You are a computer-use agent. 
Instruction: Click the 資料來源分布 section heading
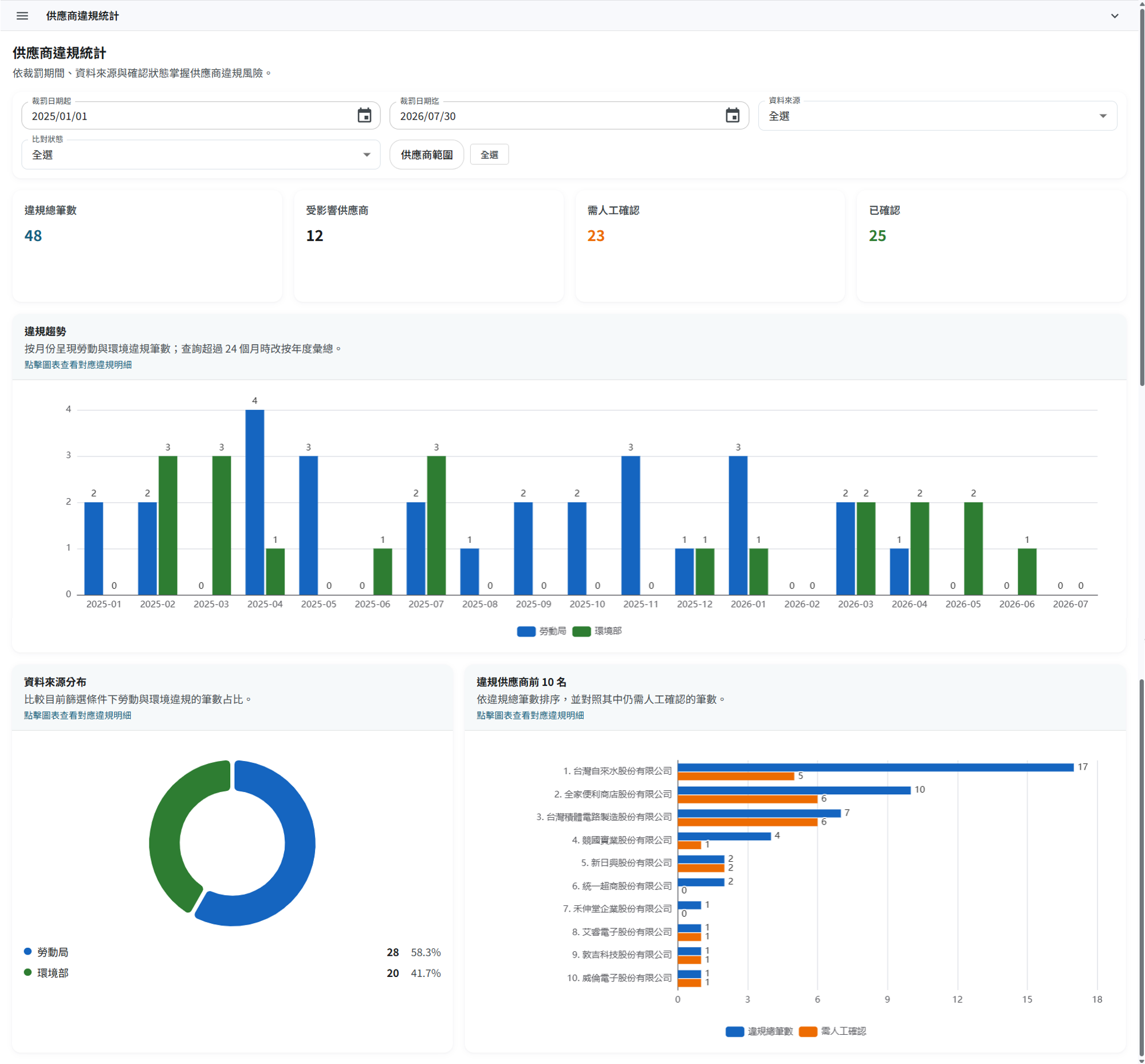click(x=56, y=682)
